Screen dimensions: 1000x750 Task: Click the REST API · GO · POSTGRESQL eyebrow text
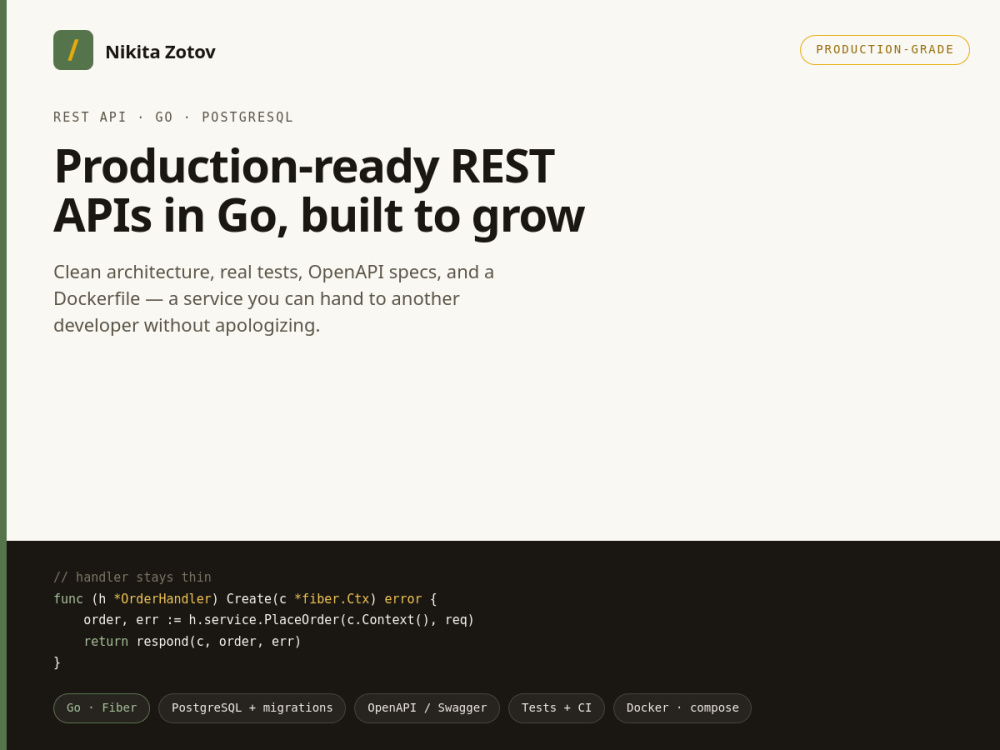click(x=173, y=117)
